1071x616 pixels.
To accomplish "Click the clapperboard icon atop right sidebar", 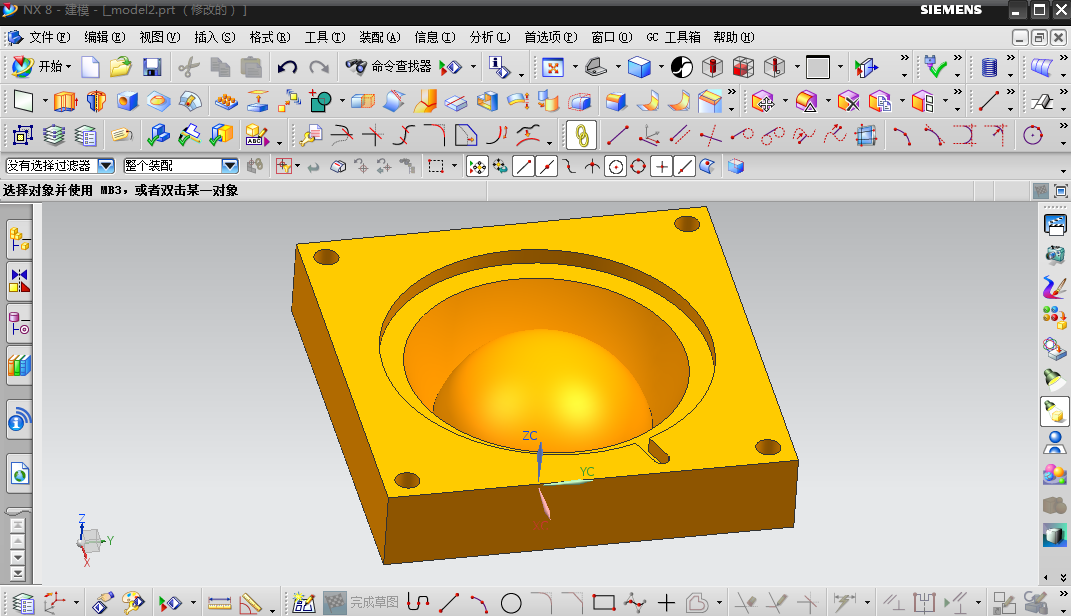I will pyautogui.click(x=1055, y=224).
